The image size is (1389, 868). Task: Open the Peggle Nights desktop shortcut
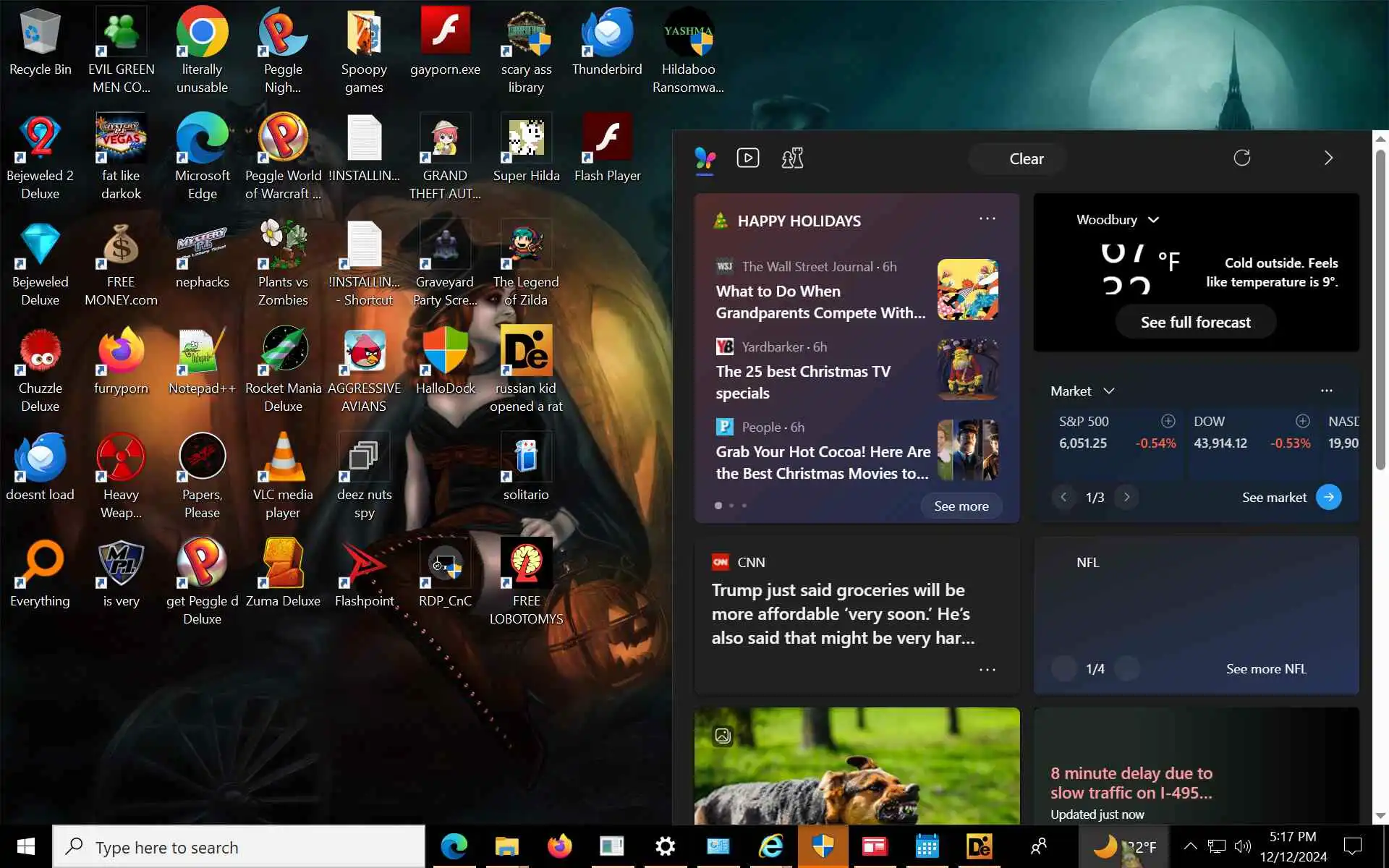coord(283,33)
